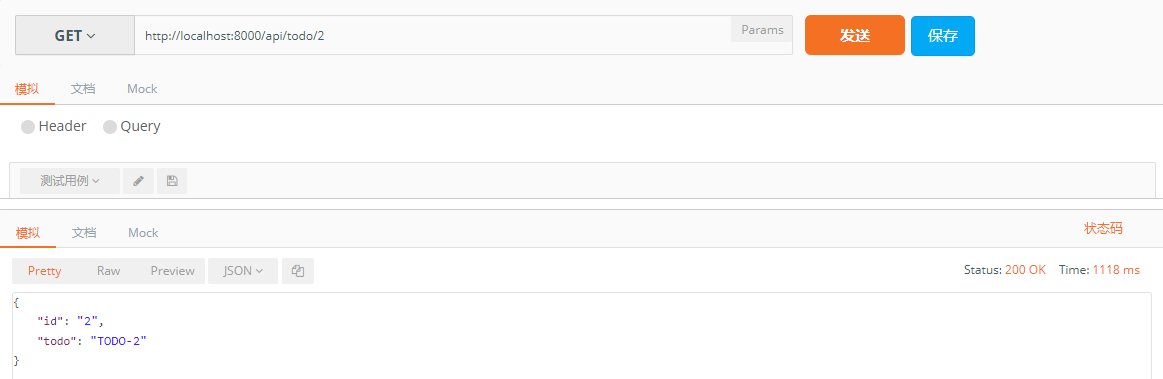Click the Params button in the URL bar
This screenshot has height=379, width=1163.
click(762, 30)
